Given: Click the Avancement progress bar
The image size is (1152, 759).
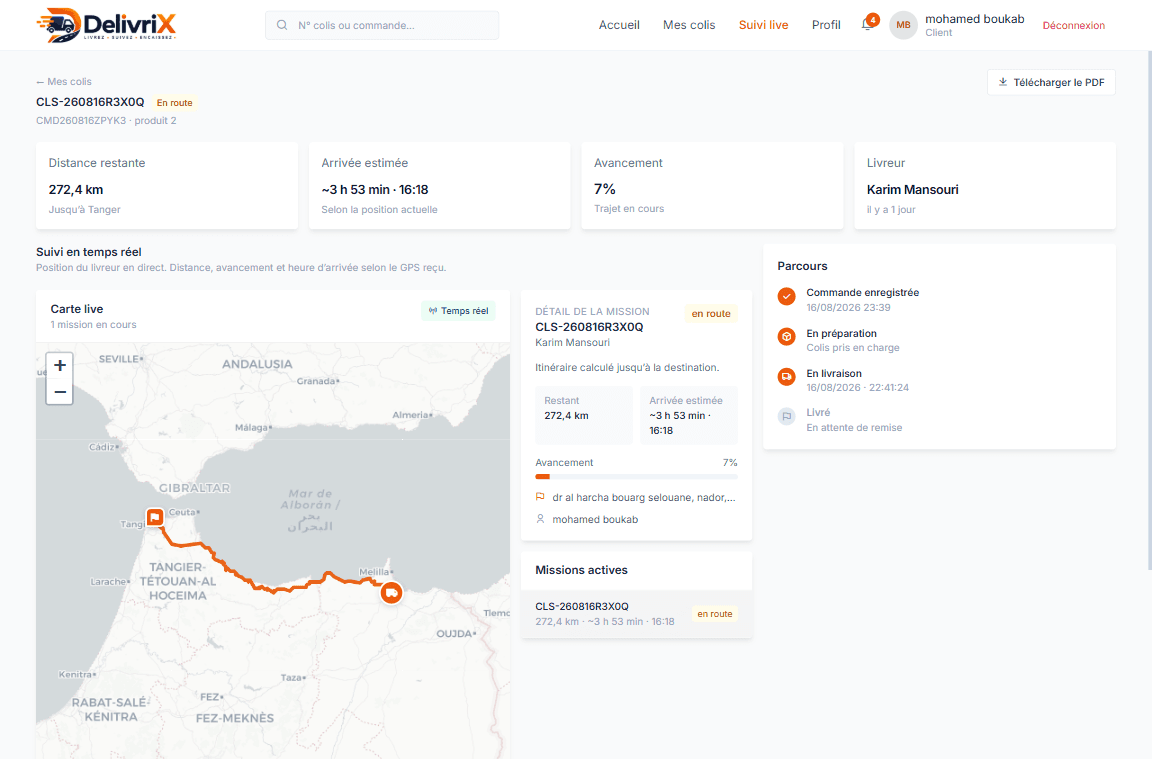Looking at the screenshot, I should (x=636, y=477).
